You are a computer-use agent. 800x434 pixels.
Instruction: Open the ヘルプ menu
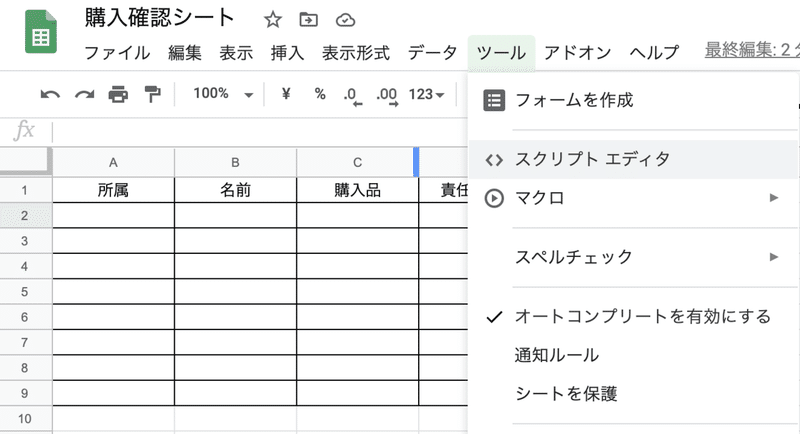tap(654, 53)
